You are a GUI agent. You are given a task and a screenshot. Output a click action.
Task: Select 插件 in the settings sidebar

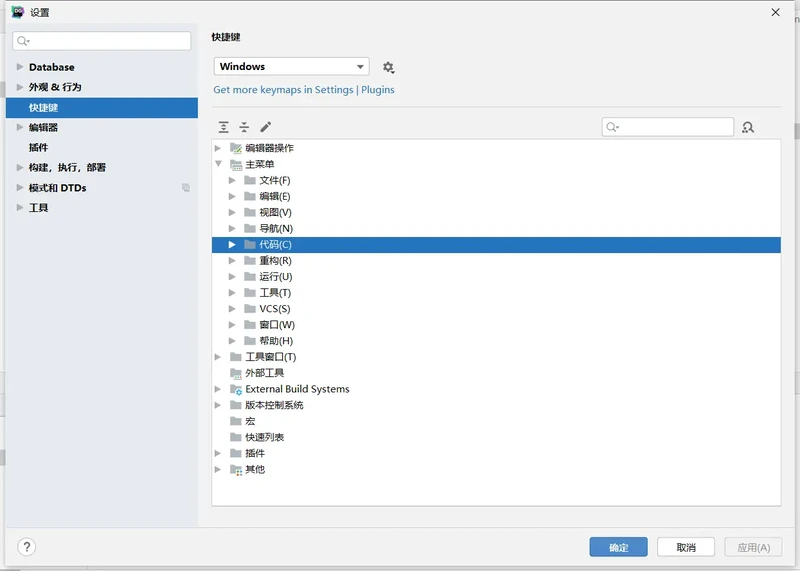pyautogui.click(x=38, y=147)
